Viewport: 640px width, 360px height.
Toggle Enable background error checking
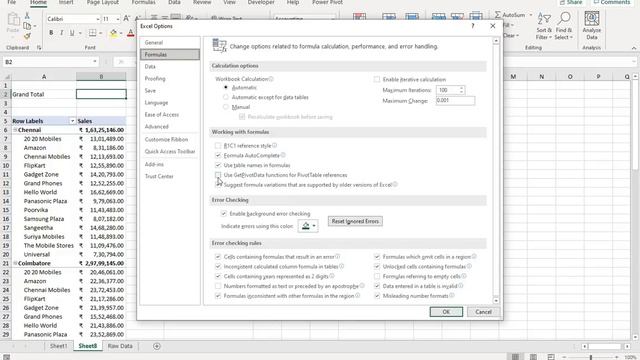tap(224, 213)
